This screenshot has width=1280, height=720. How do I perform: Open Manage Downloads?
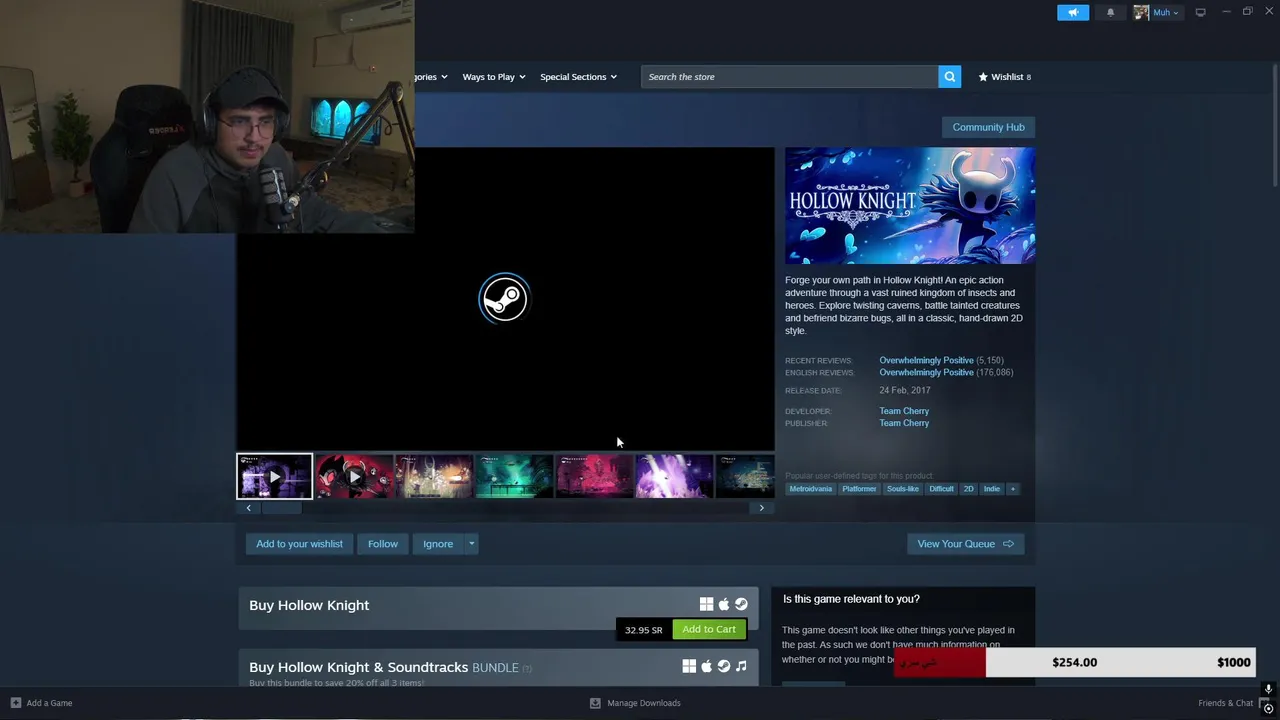point(635,703)
